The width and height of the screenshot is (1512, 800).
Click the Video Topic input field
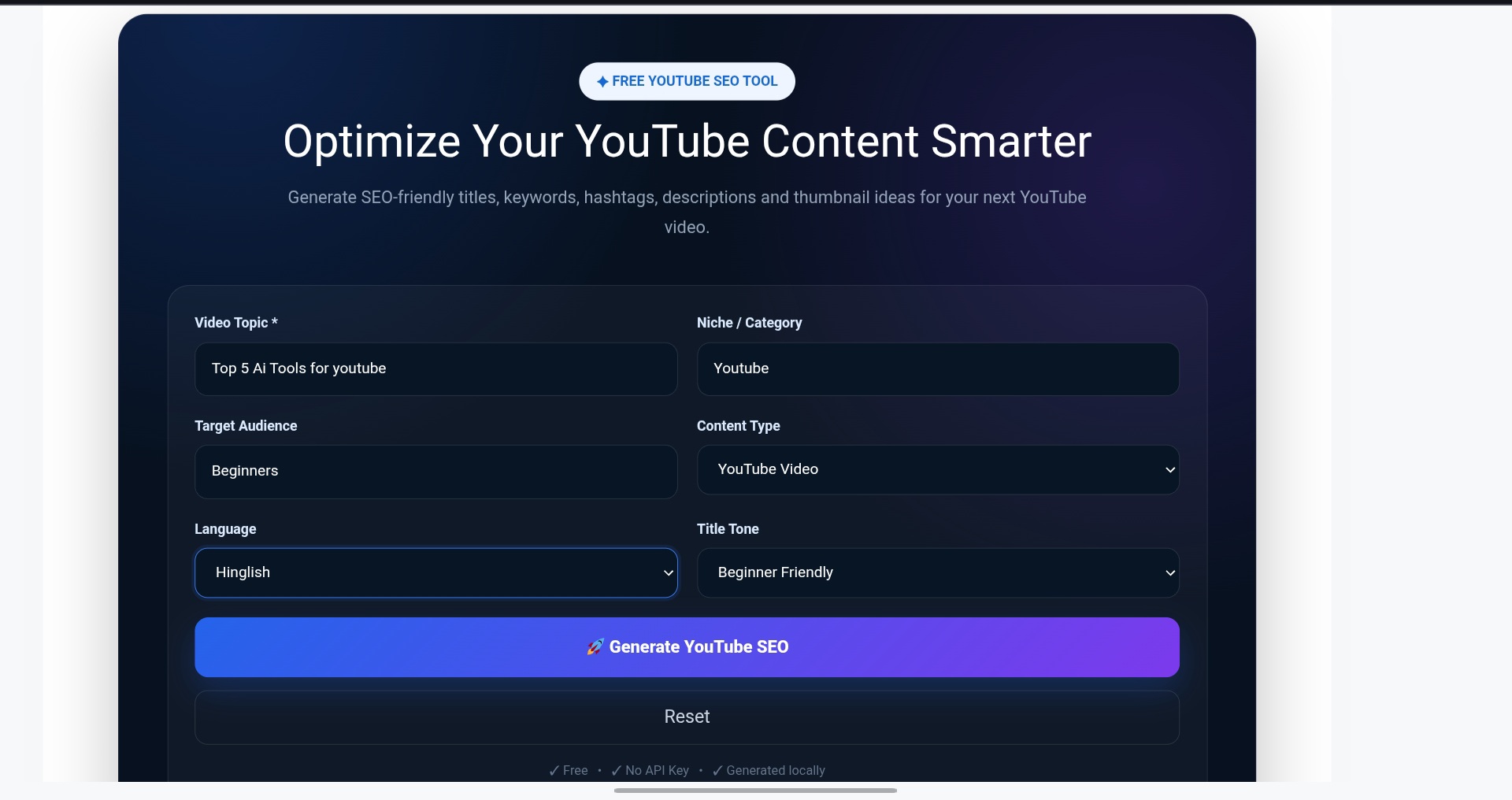tap(435, 369)
